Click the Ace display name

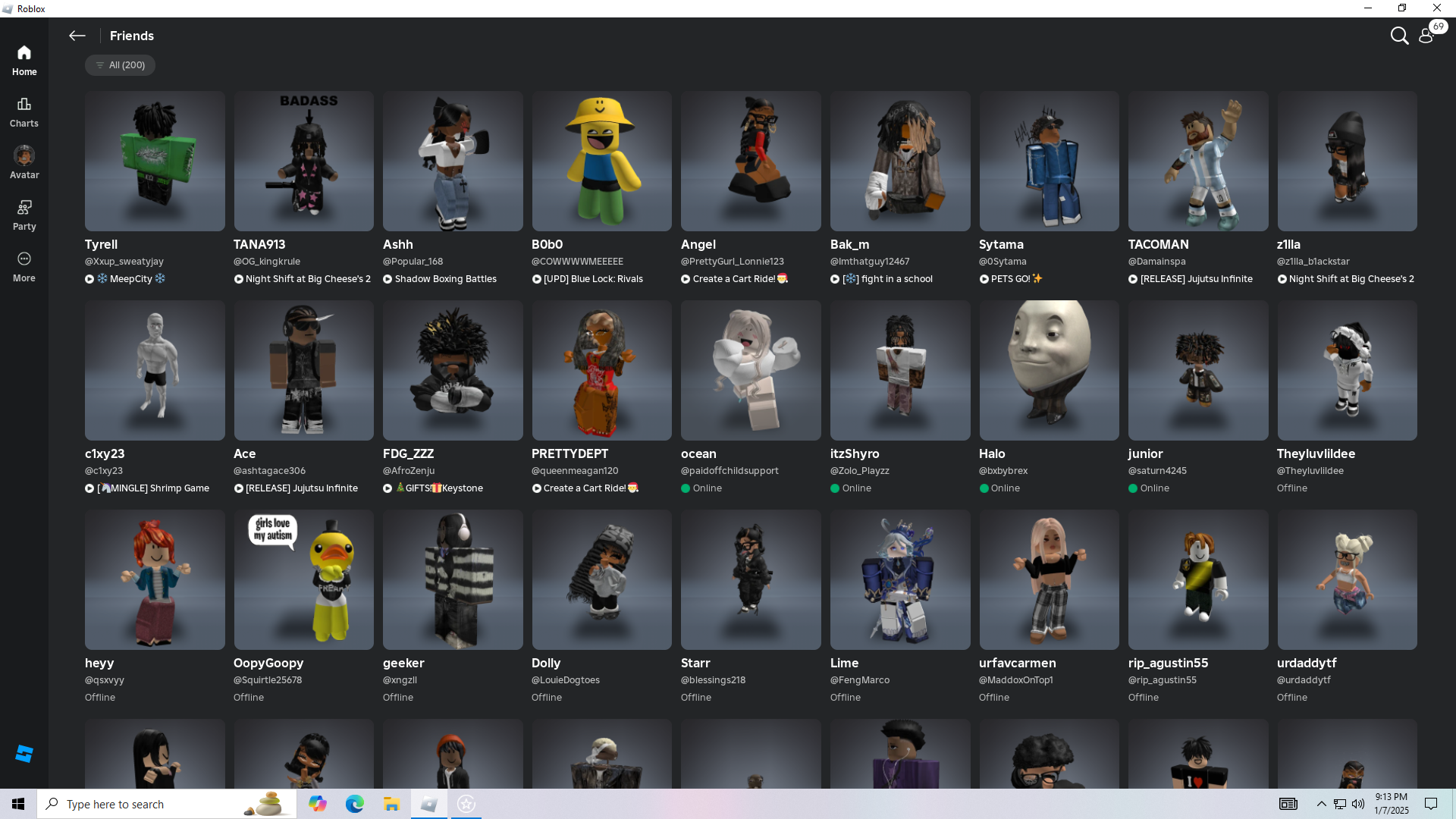(x=244, y=453)
